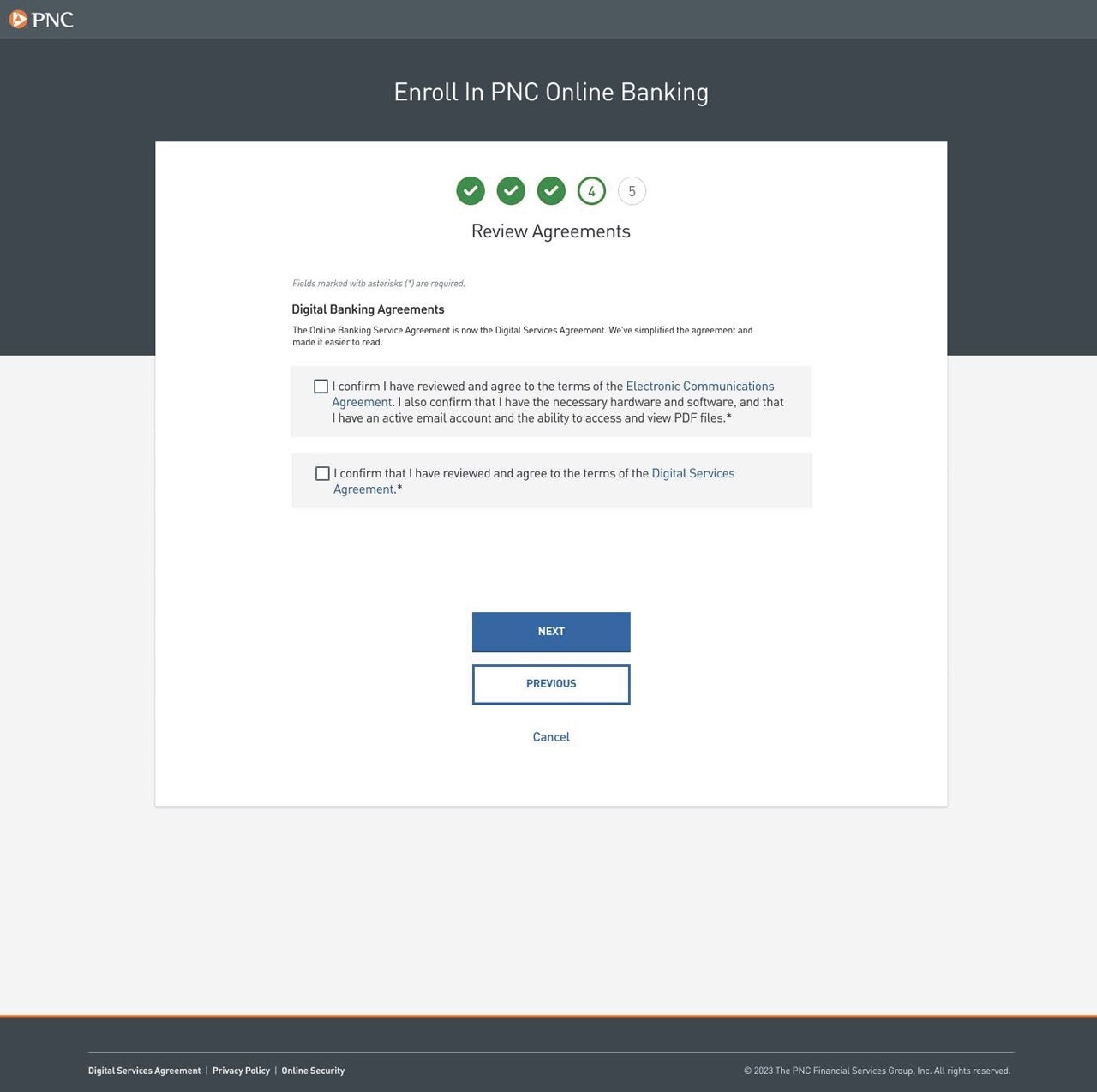Screen dimensions: 1097x1092
Task: Visit the Online Security footer link
Action: [313, 1071]
